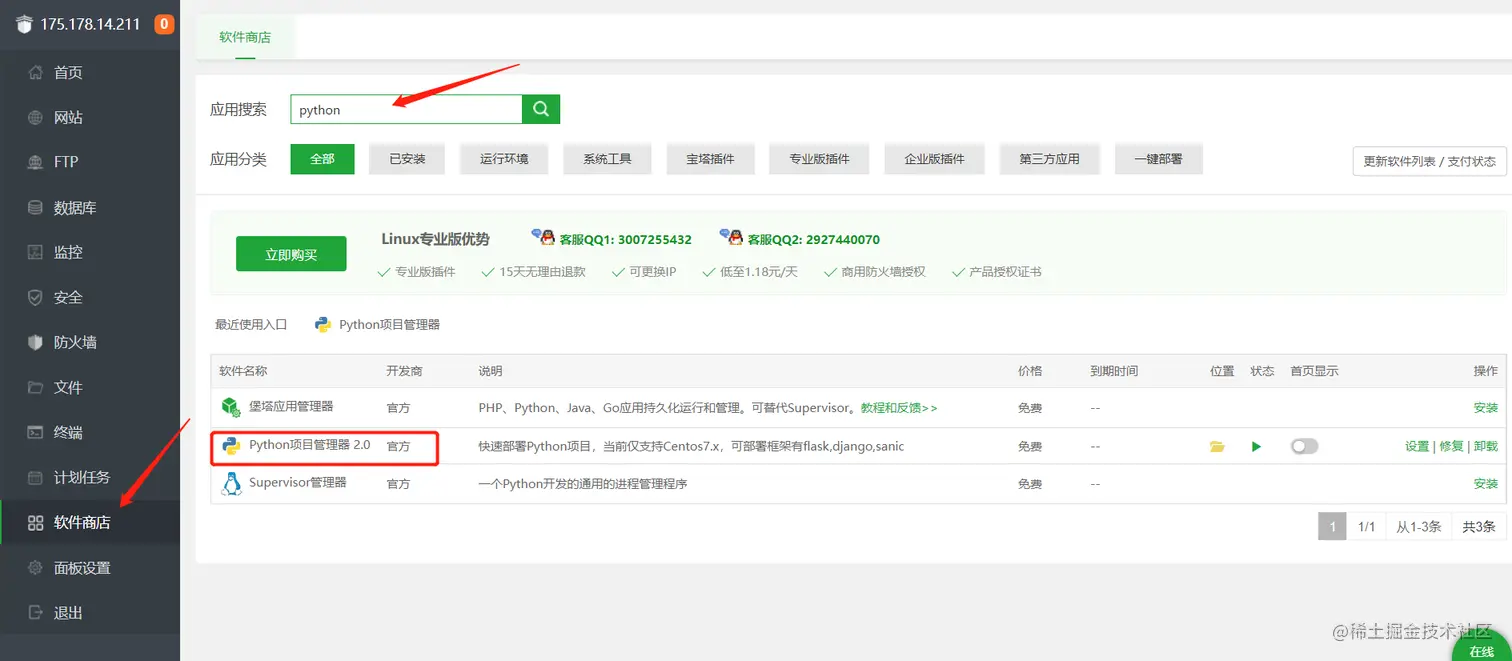Image resolution: width=1512 pixels, height=661 pixels.
Task: Click the 共3条 total count
Action: click(1478, 526)
